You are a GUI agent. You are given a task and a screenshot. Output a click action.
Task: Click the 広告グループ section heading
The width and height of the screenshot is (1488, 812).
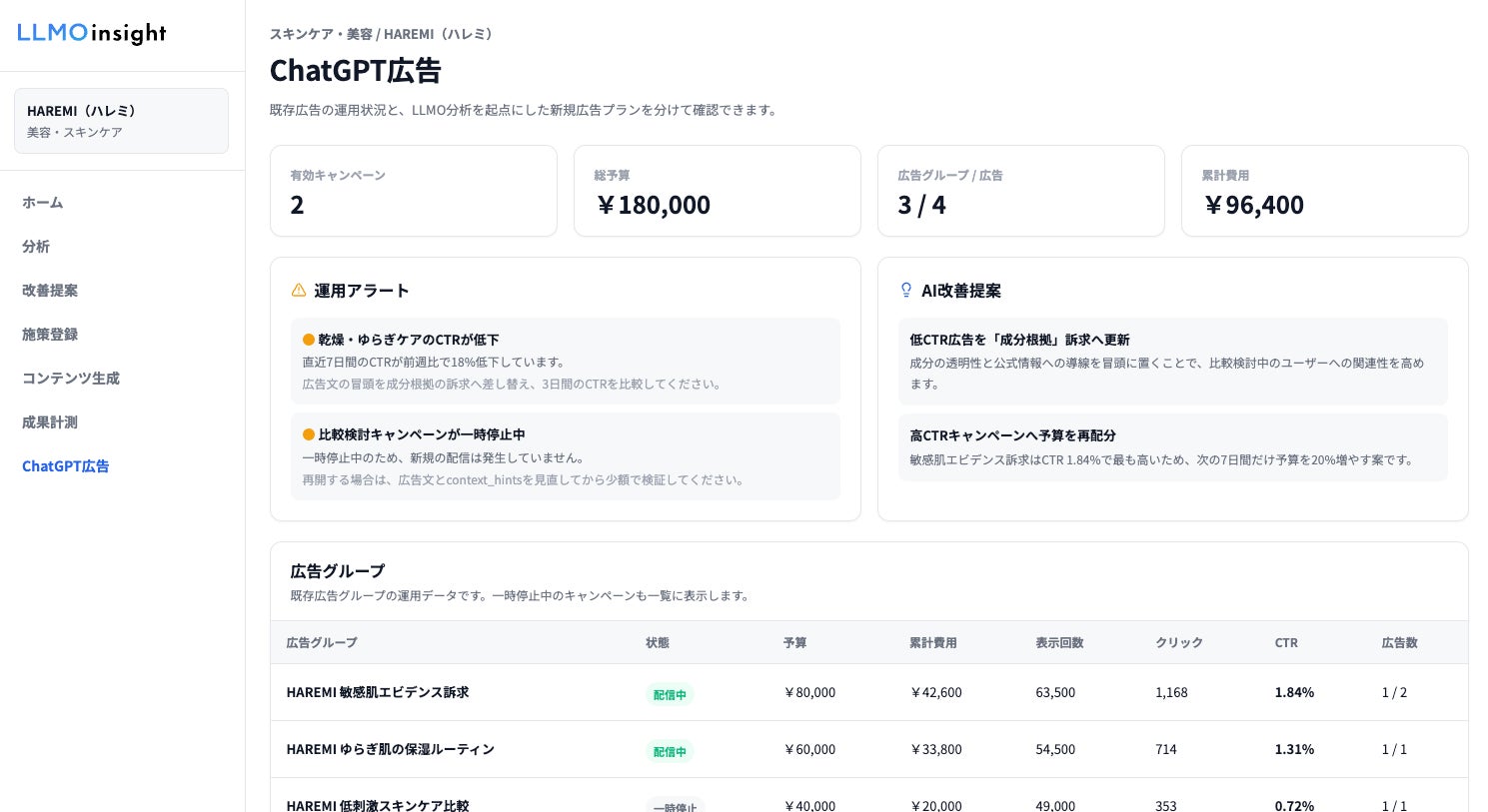point(338,571)
